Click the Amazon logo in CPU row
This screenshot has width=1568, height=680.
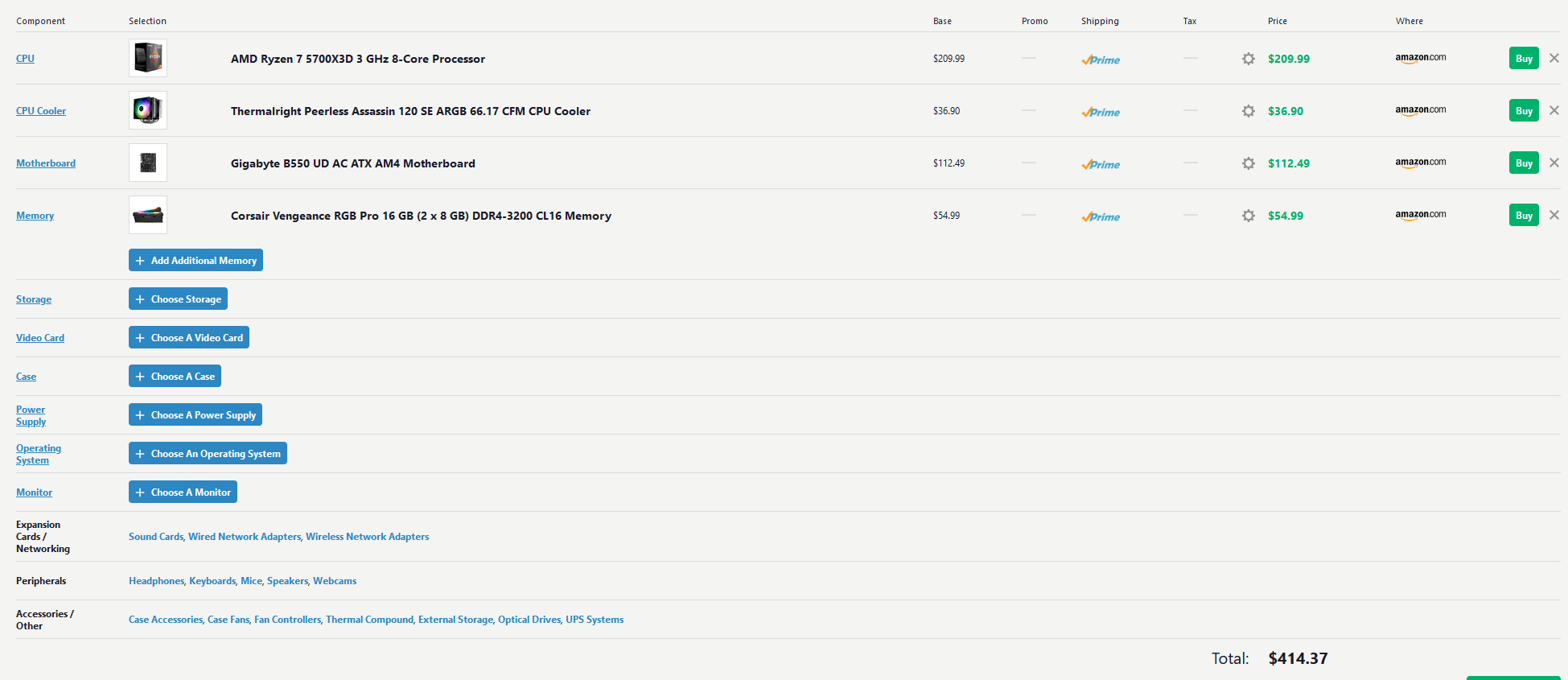tap(1421, 58)
